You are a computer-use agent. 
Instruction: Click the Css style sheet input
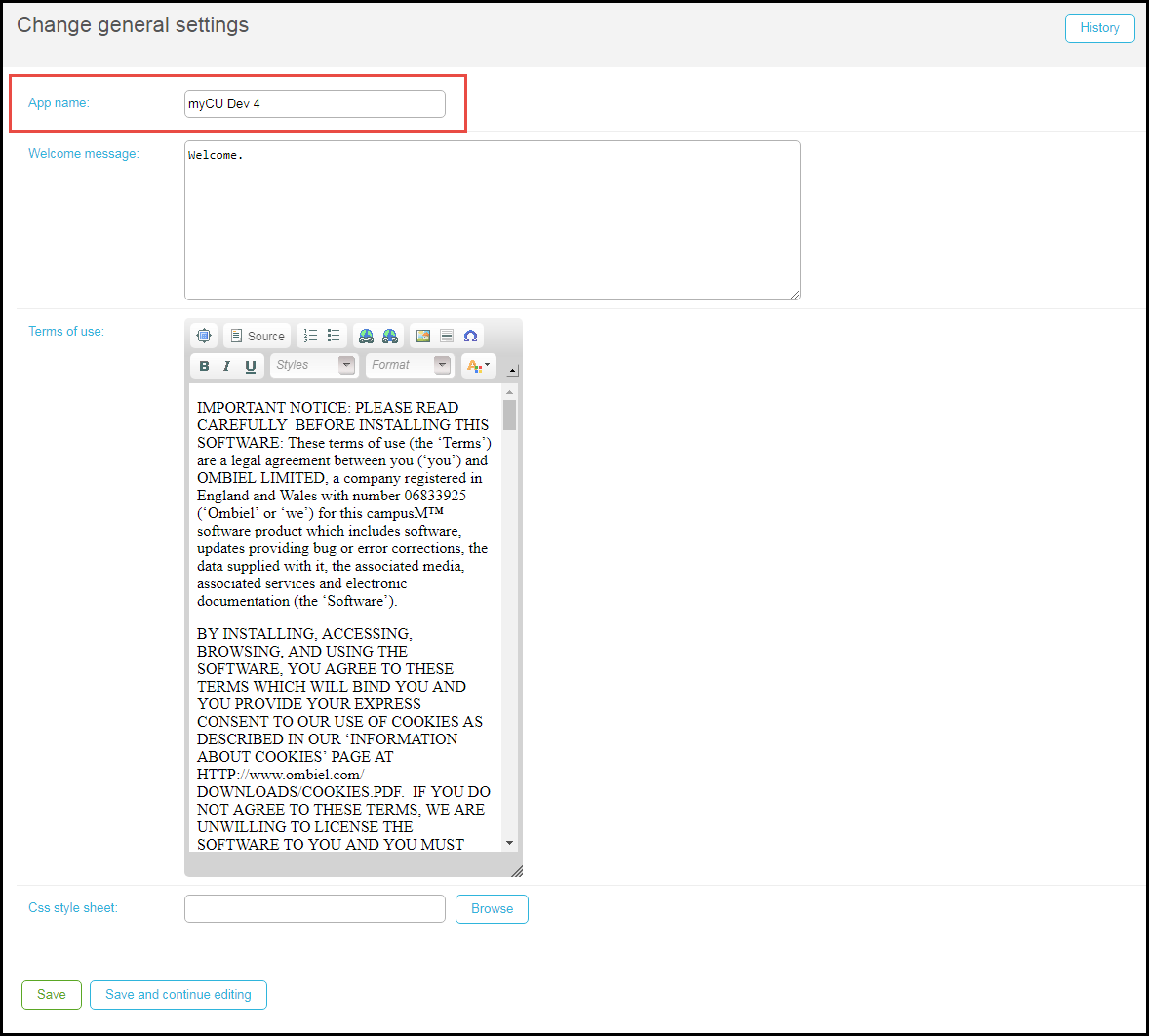(x=314, y=908)
